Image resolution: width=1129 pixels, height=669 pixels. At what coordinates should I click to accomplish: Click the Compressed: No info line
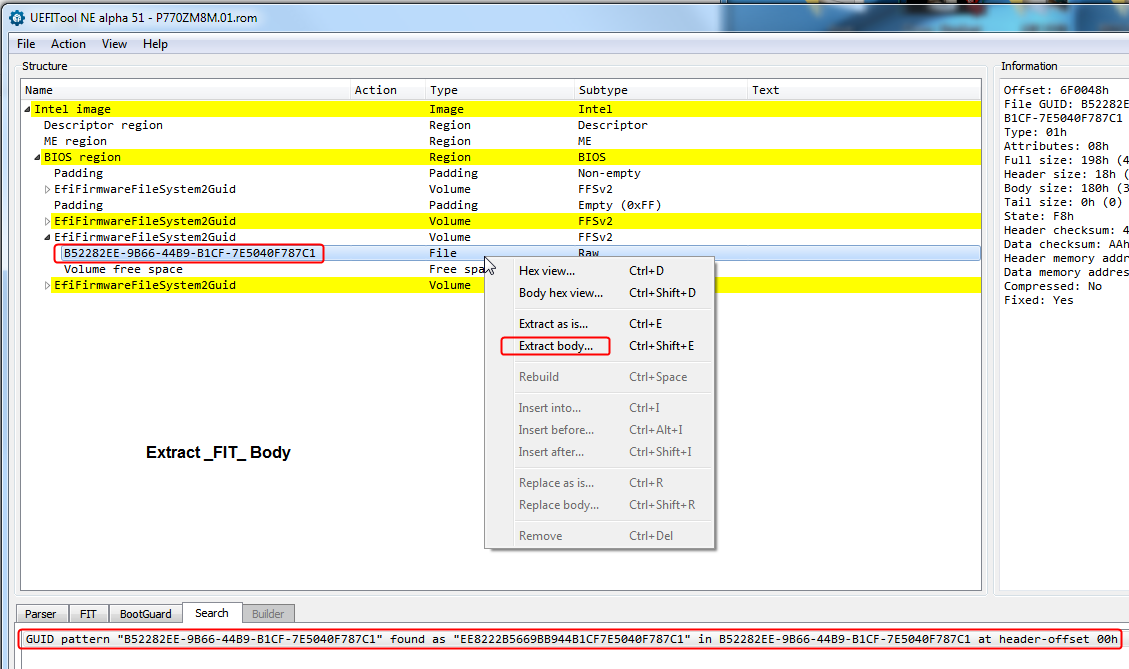pyautogui.click(x=1053, y=287)
